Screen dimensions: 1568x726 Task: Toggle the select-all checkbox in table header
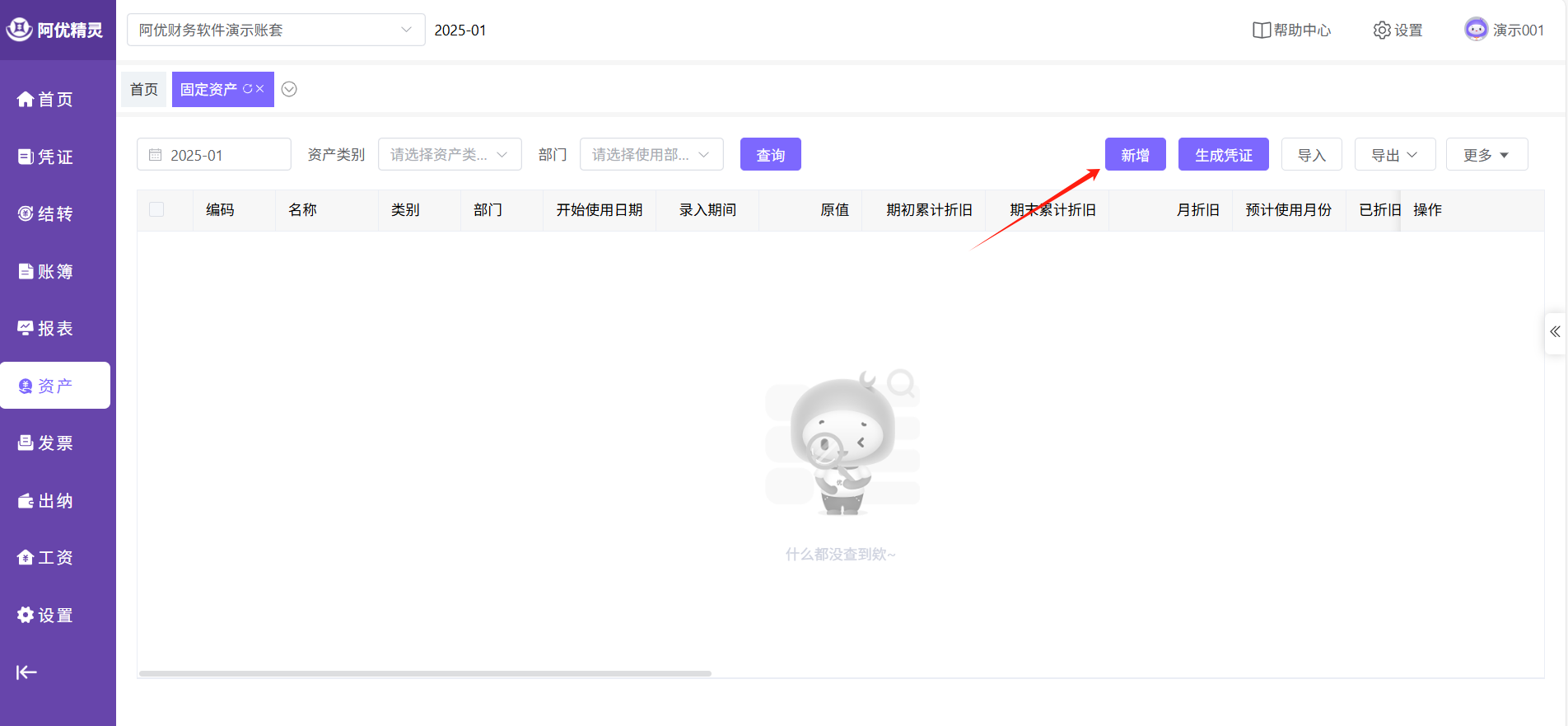pos(156,210)
